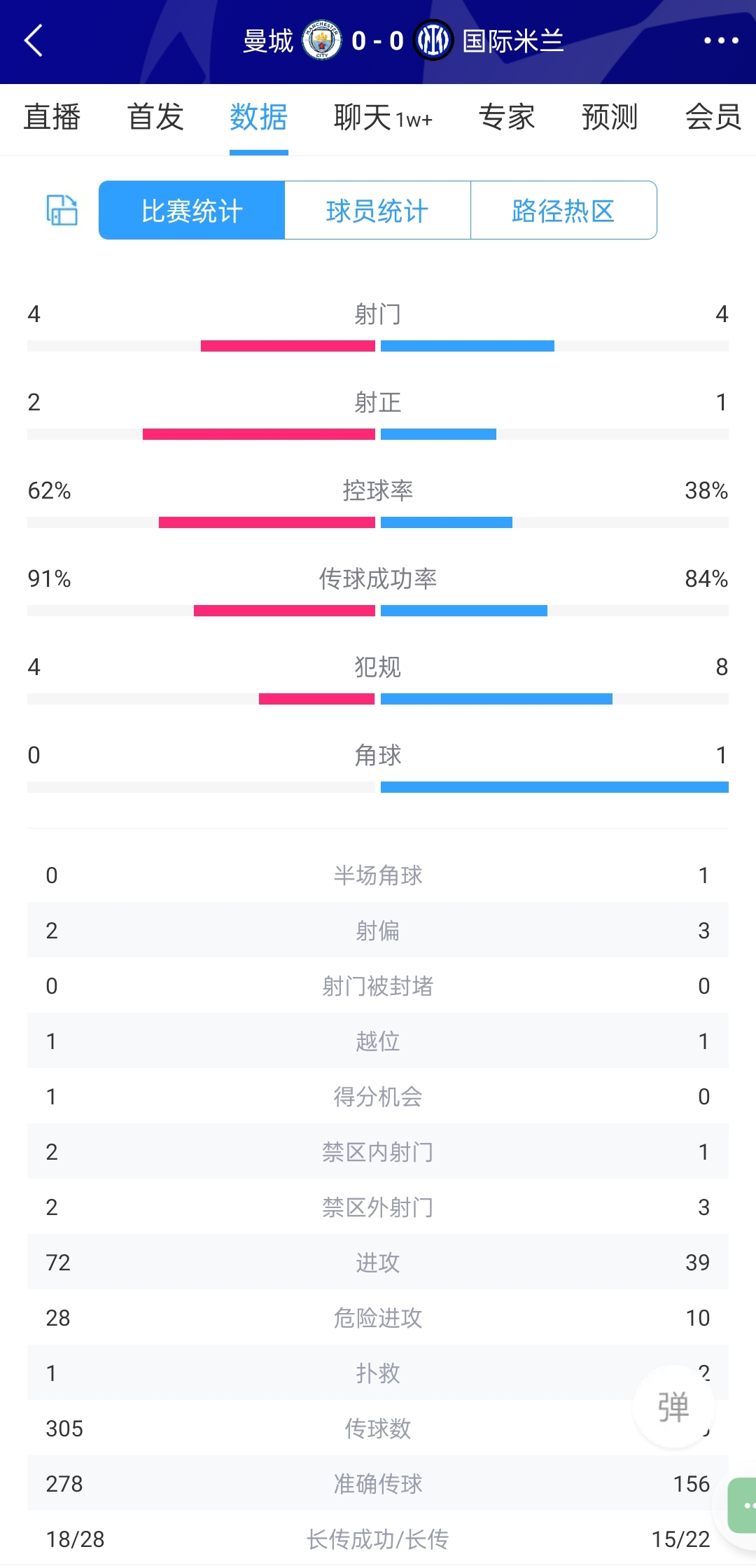Open the 会员 member tab
The width and height of the screenshot is (756, 1568).
click(713, 117)
